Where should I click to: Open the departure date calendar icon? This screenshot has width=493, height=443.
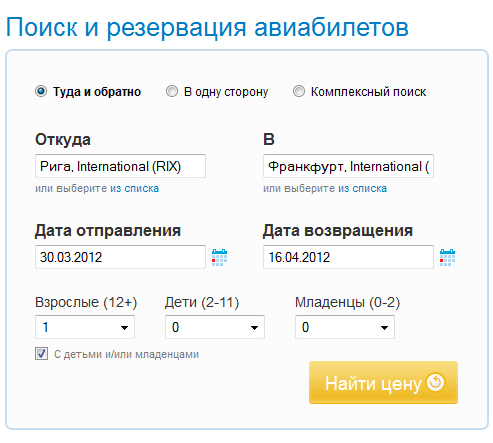point(219,257)
